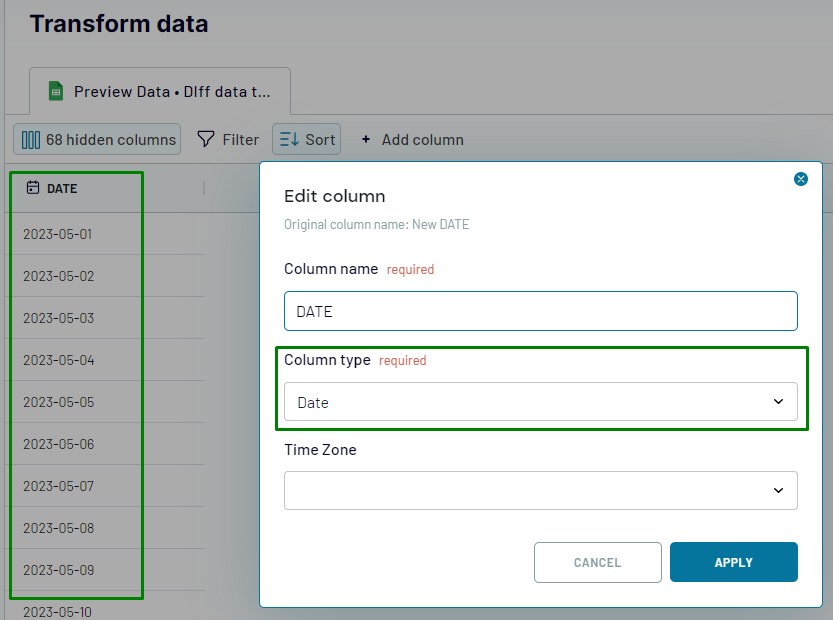Select the cell containing 2023-05-05
This screenshot has height=620, width=833.
coord(58,402)
